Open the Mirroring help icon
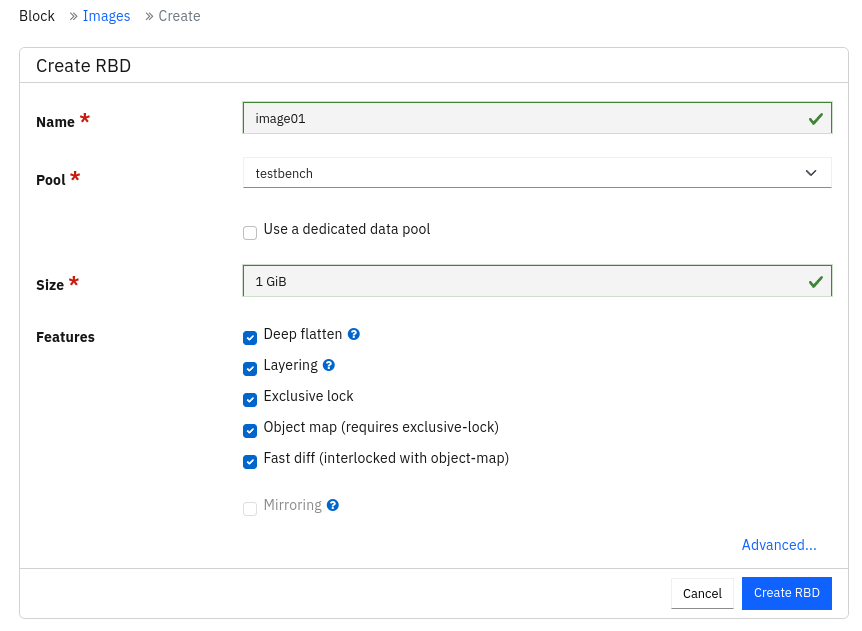The height and width of the screenshot is (631, 862). [333, 505]
